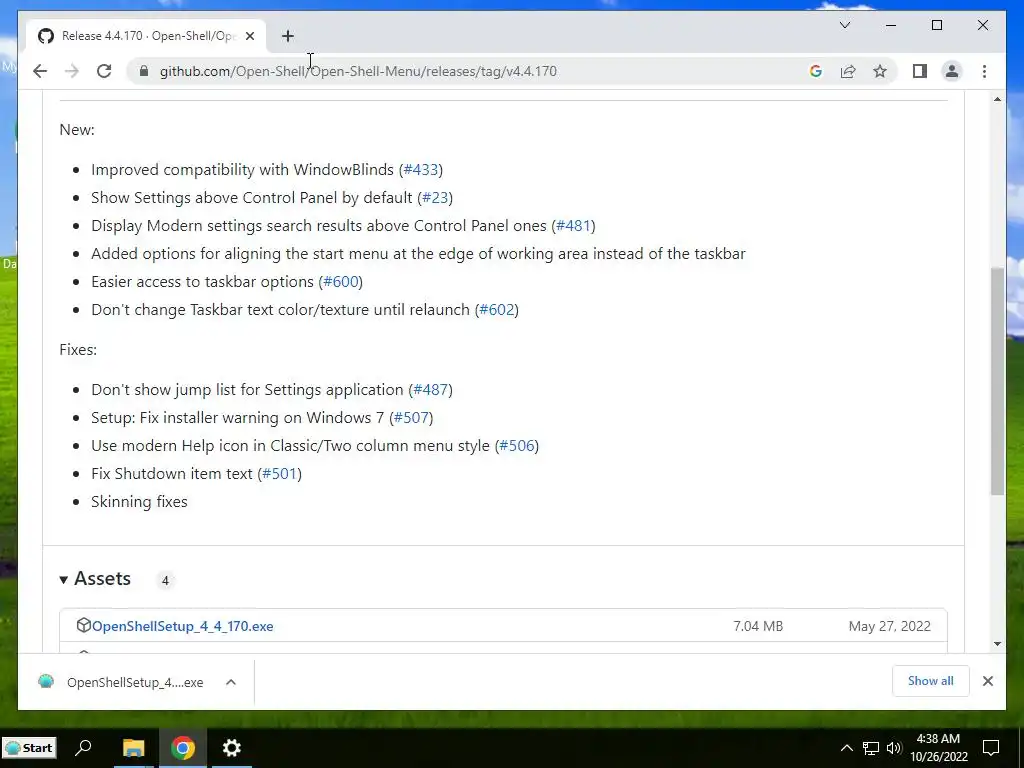Click the page vertical scrollbar thumb
The image size is (1024, 768).
(x=997, y=380)
